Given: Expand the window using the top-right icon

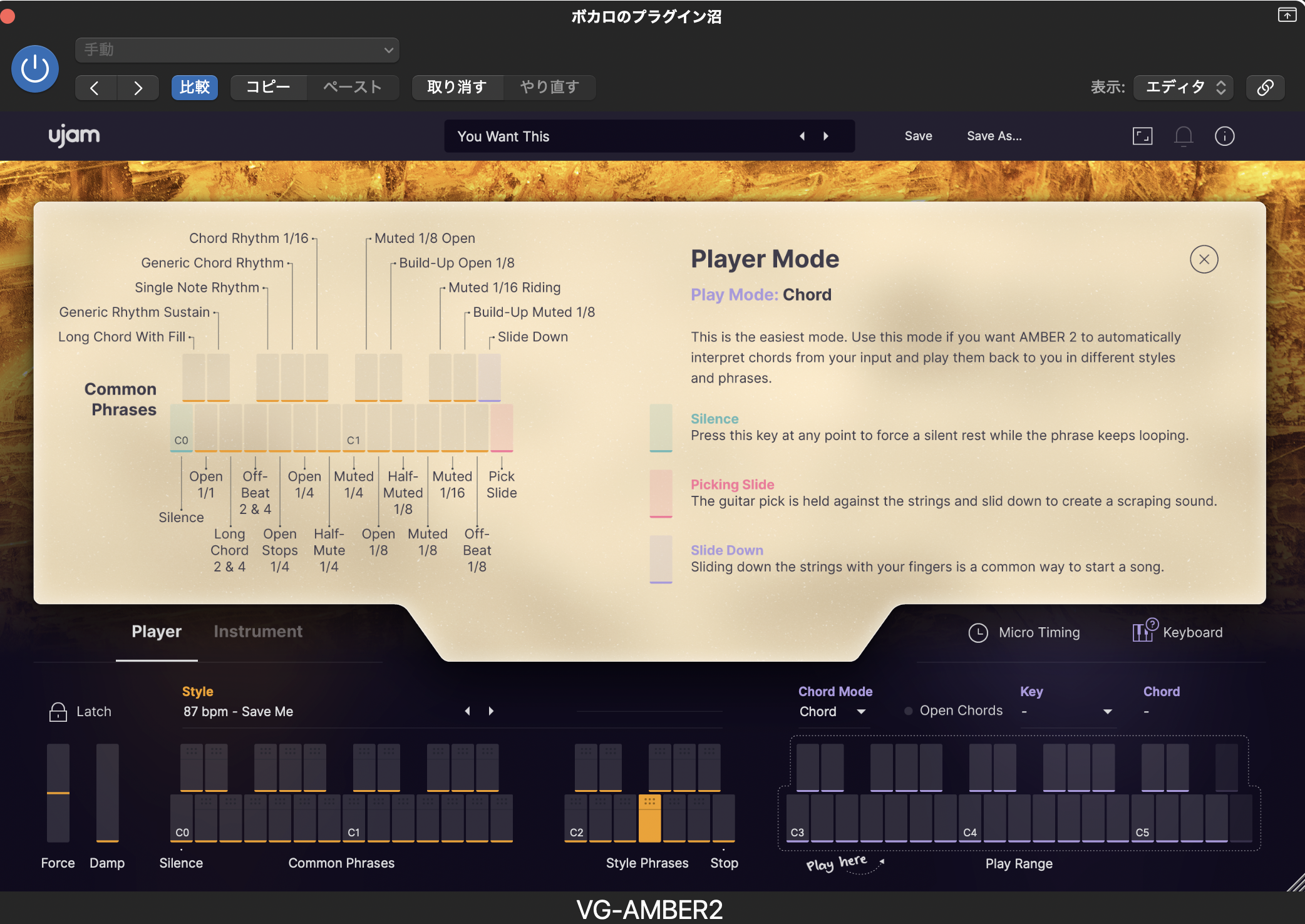Looking at the screenshot, I should coord(1287,14).
